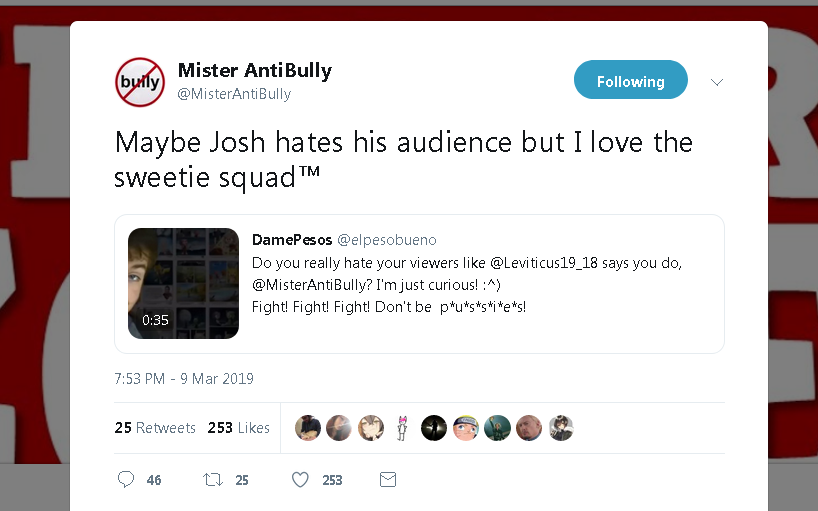Viewport: 818px width, 511px height.
Task: Click first liker avatar in the row
Action: (x=308, y=428)
